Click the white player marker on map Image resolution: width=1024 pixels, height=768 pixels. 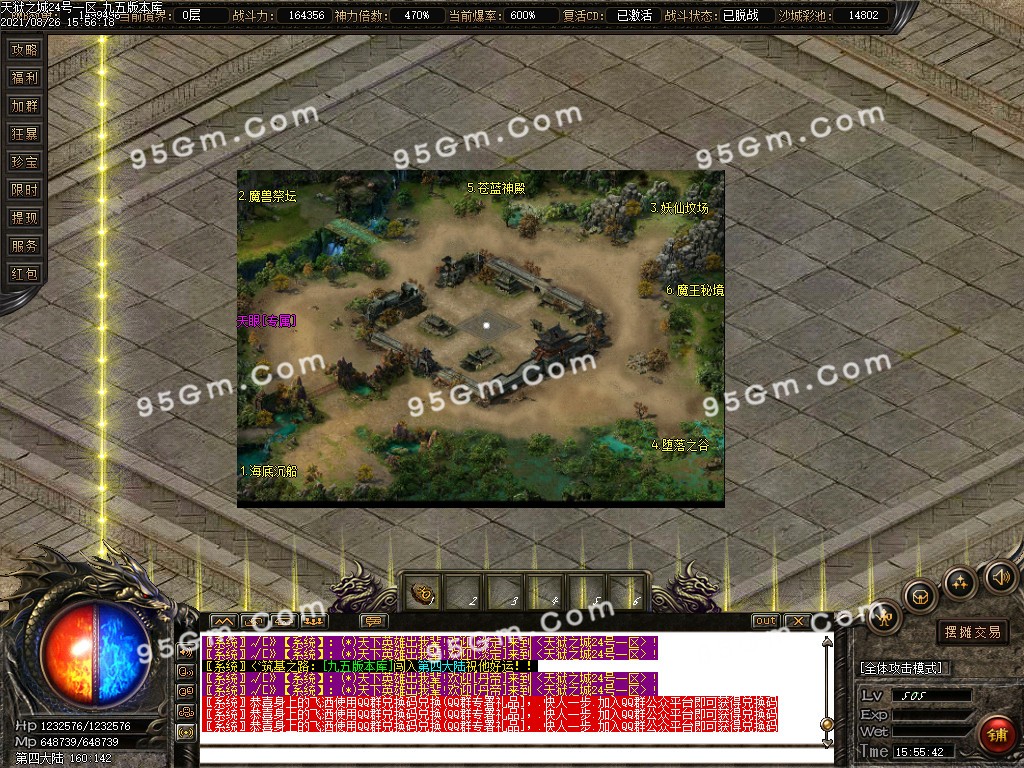click(487, 325)
